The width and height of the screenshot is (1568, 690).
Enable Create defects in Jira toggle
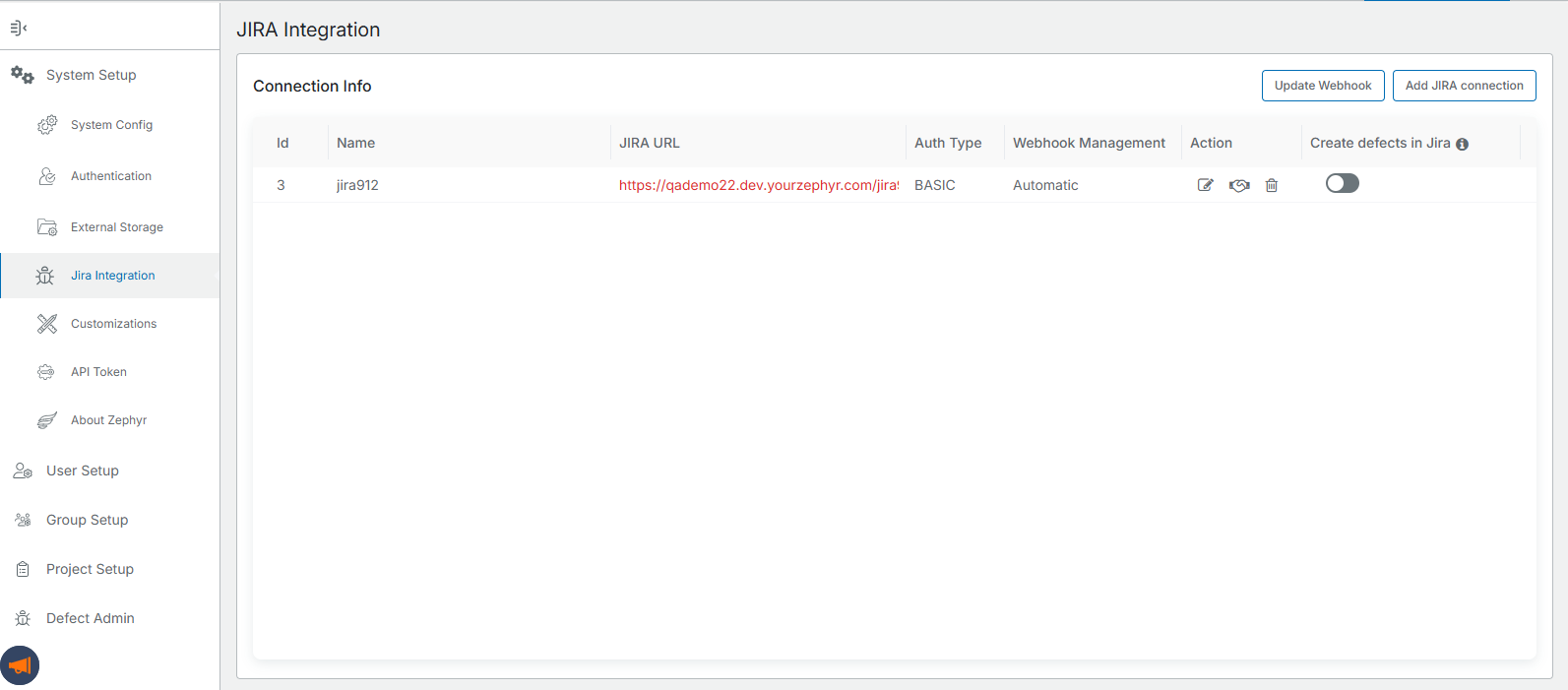pyautogui.click(x=1342, y=183)
